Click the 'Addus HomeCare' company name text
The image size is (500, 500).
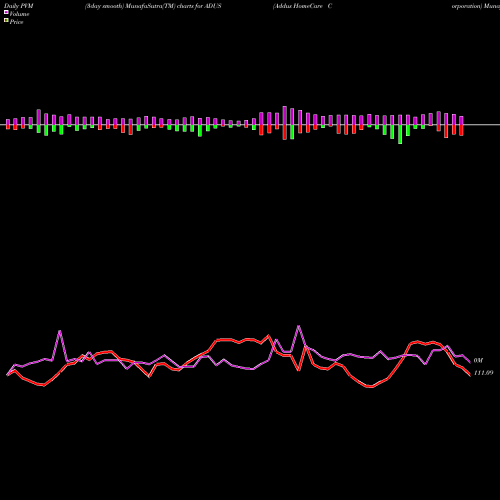tap(298, 6)
